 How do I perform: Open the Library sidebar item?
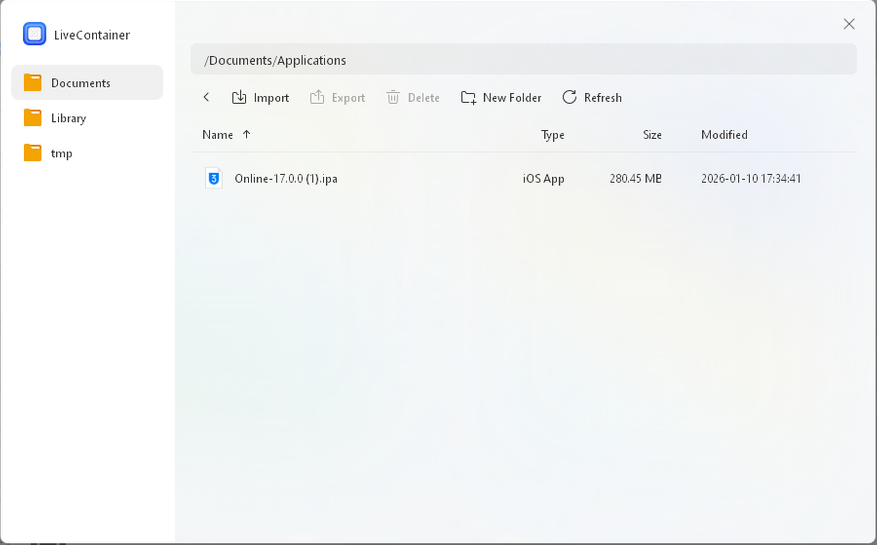coord(68,118)
